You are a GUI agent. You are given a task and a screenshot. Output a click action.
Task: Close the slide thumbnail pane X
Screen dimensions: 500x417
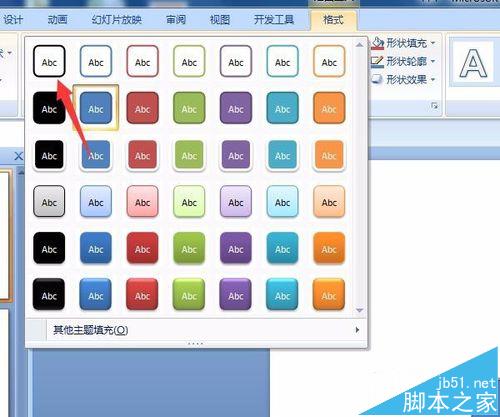pos(19,156)
